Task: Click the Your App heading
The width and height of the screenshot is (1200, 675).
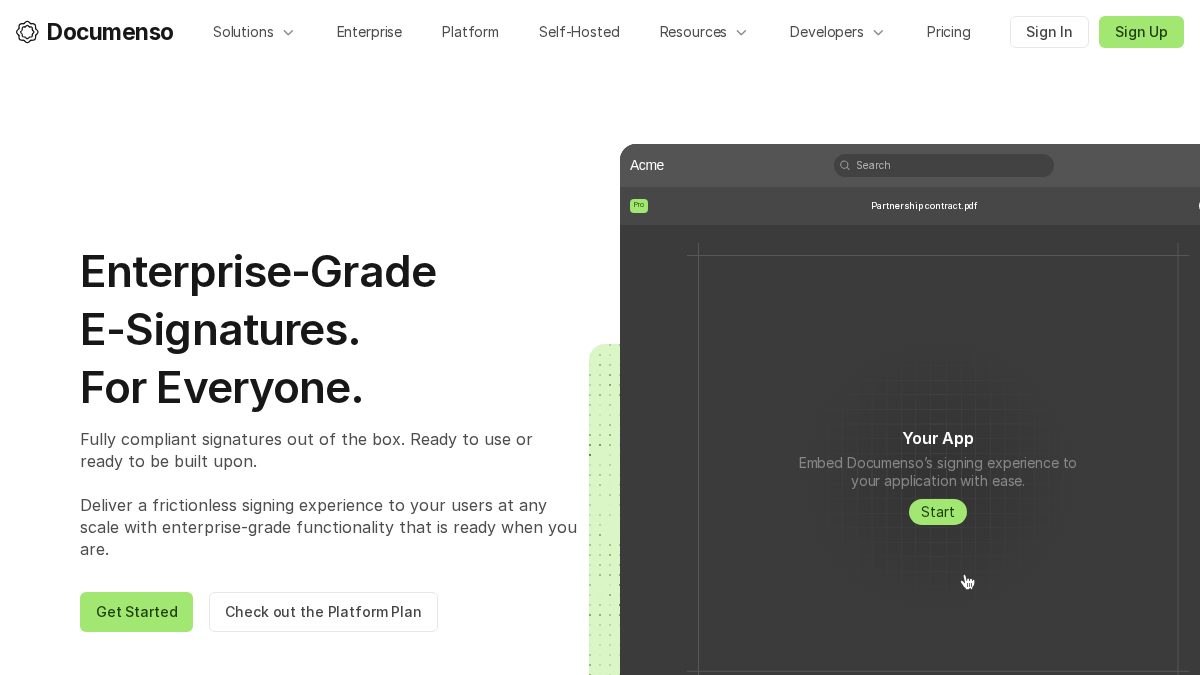Action: coord(938,438)
